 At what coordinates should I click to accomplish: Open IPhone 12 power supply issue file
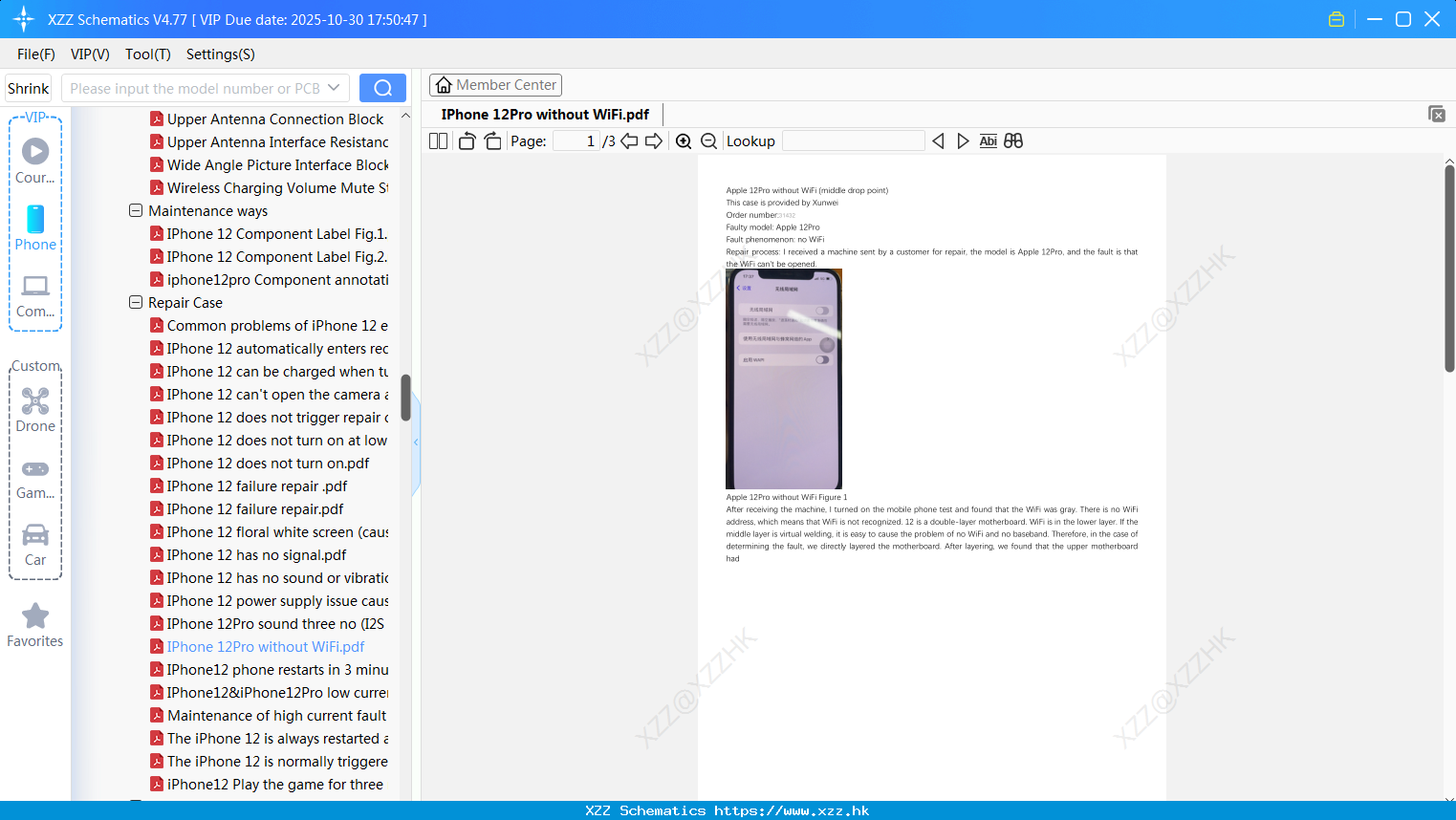[x=270, y=600]
